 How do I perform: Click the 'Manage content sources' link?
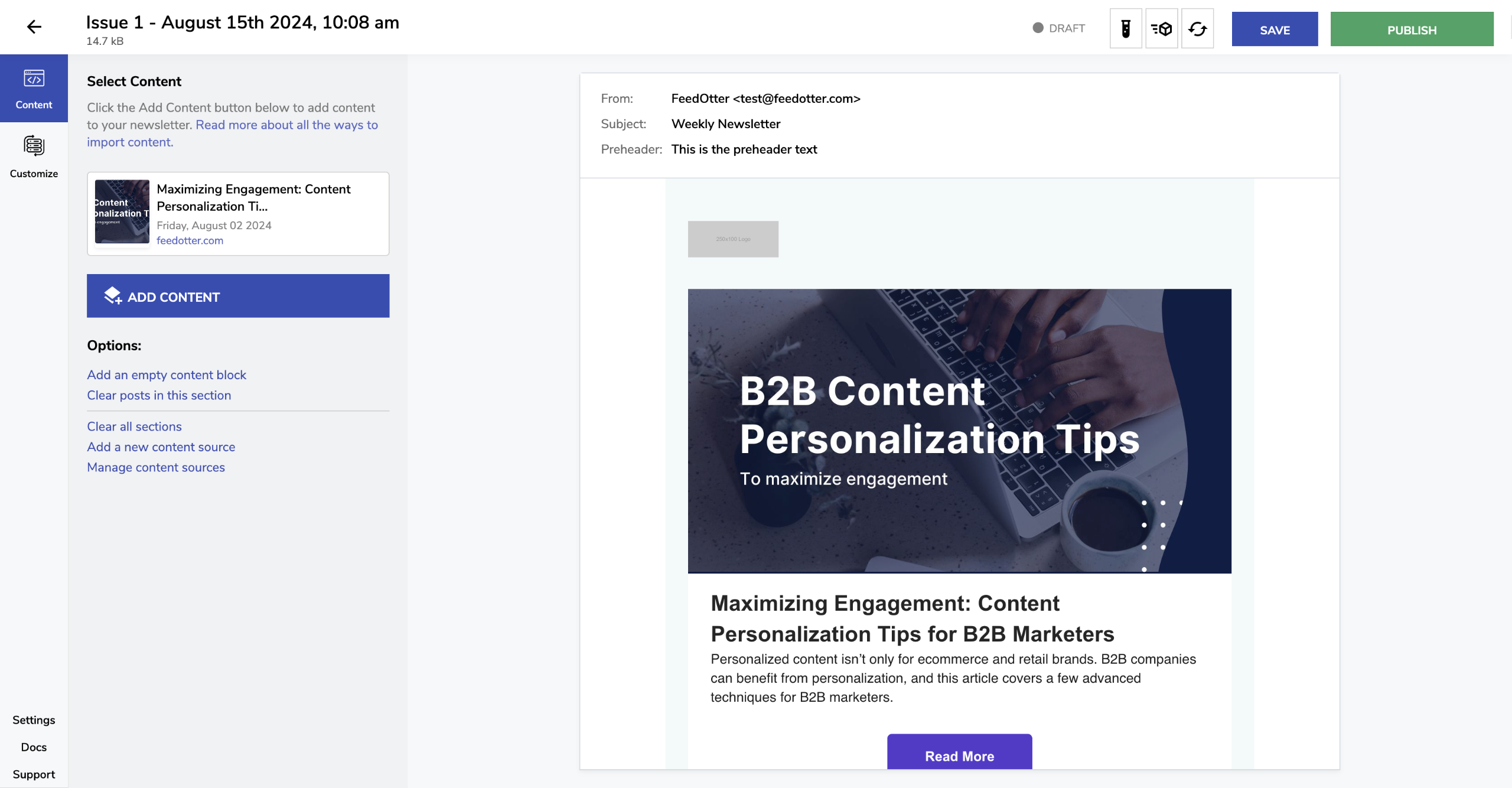coord(156,467)
